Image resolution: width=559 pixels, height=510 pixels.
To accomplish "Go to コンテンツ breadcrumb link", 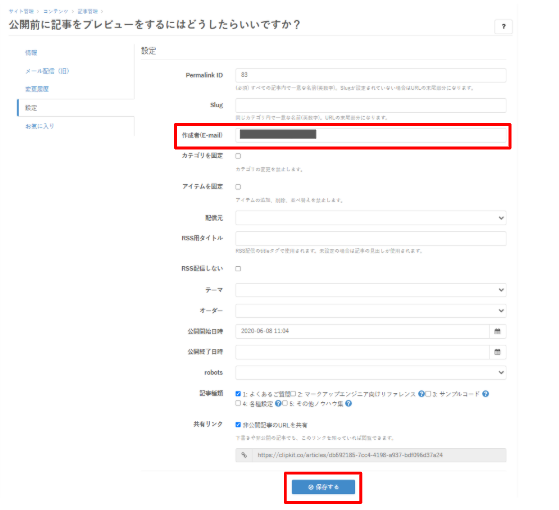I will coord(56,11).
